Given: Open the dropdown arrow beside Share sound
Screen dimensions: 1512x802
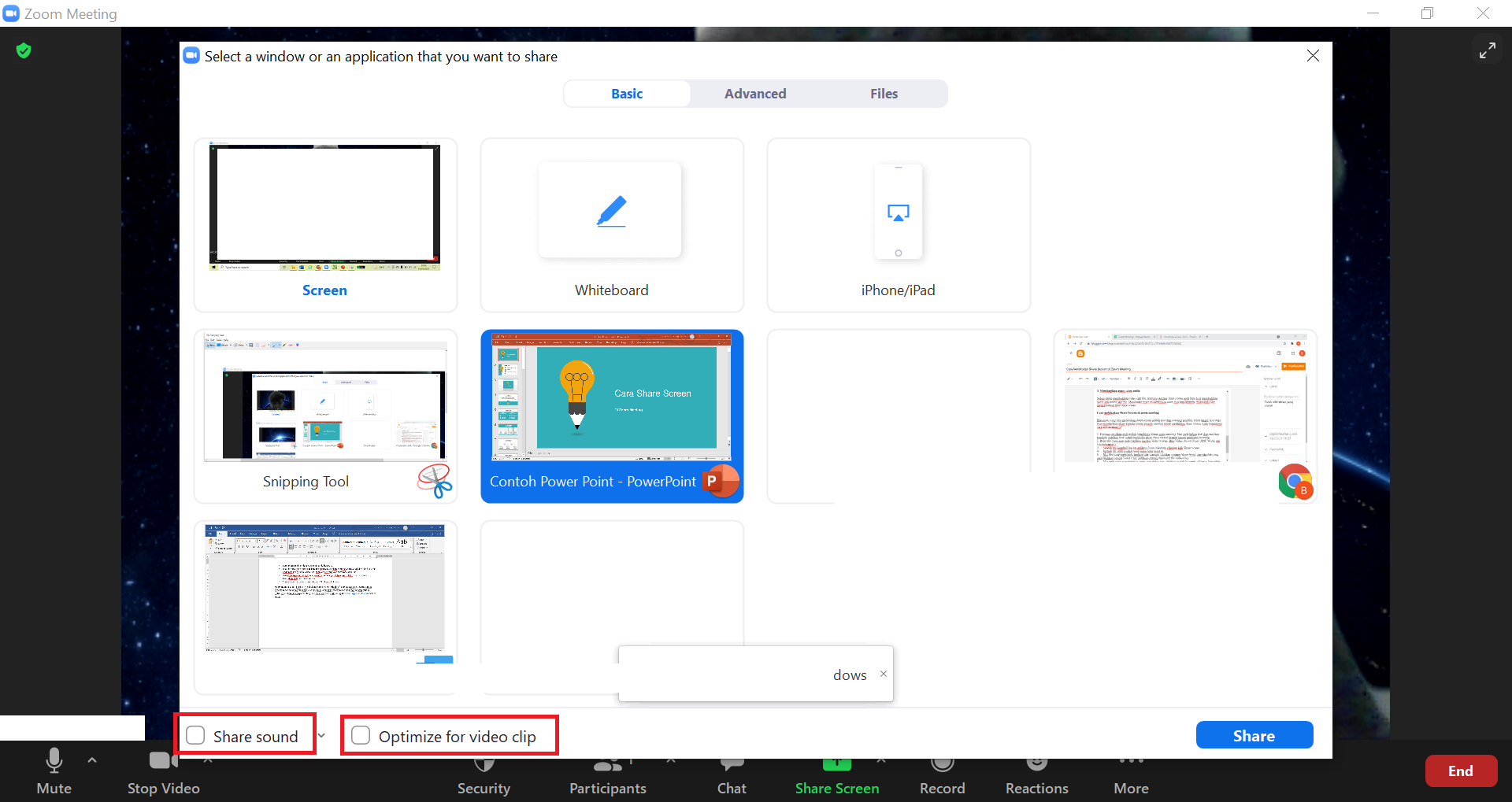Looking at the screenshot, I should (321, 736).
